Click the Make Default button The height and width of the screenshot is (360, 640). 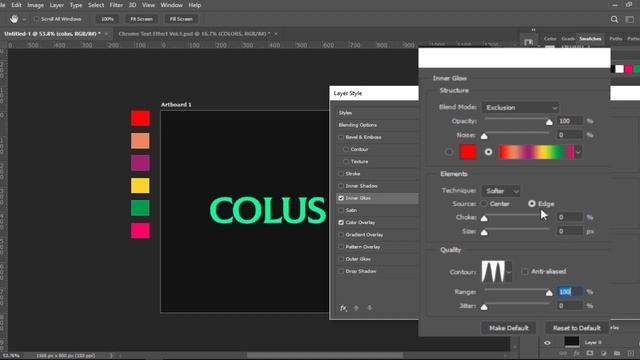click(x=509, y=328)
